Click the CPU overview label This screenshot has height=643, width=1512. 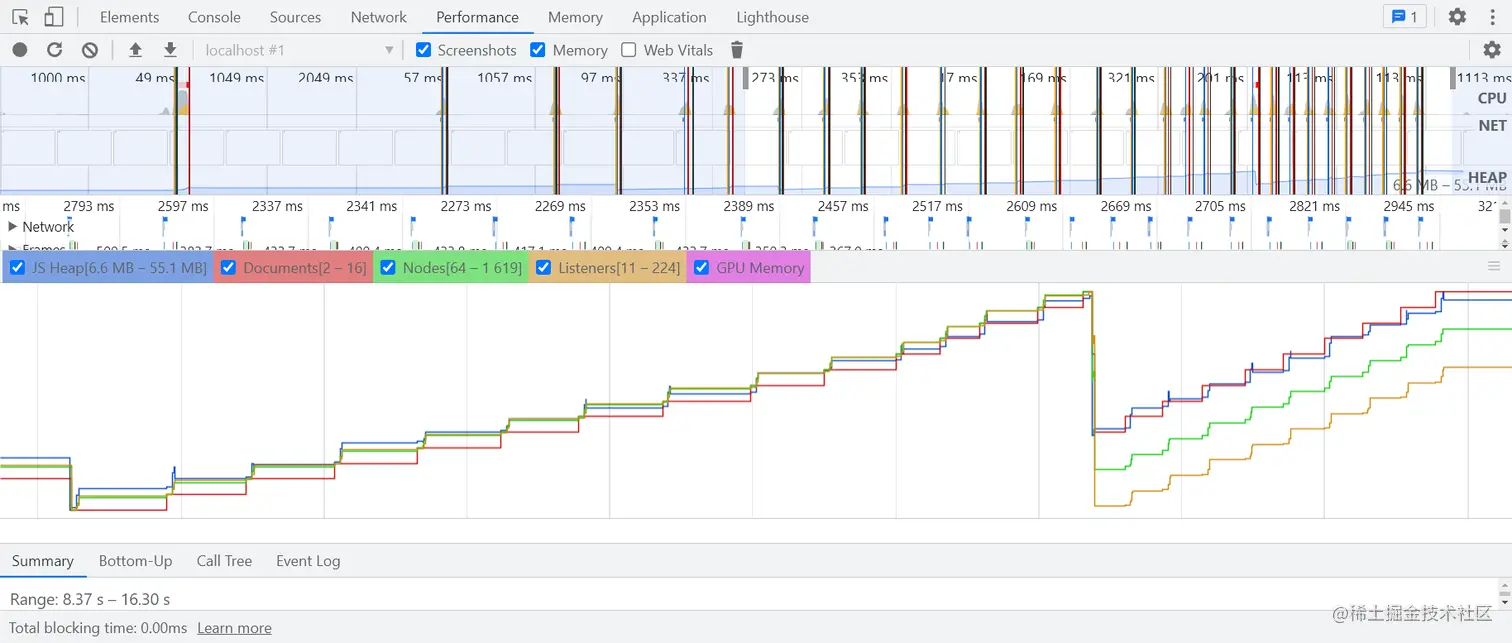pyautogui.click(x=1491, y=98)
